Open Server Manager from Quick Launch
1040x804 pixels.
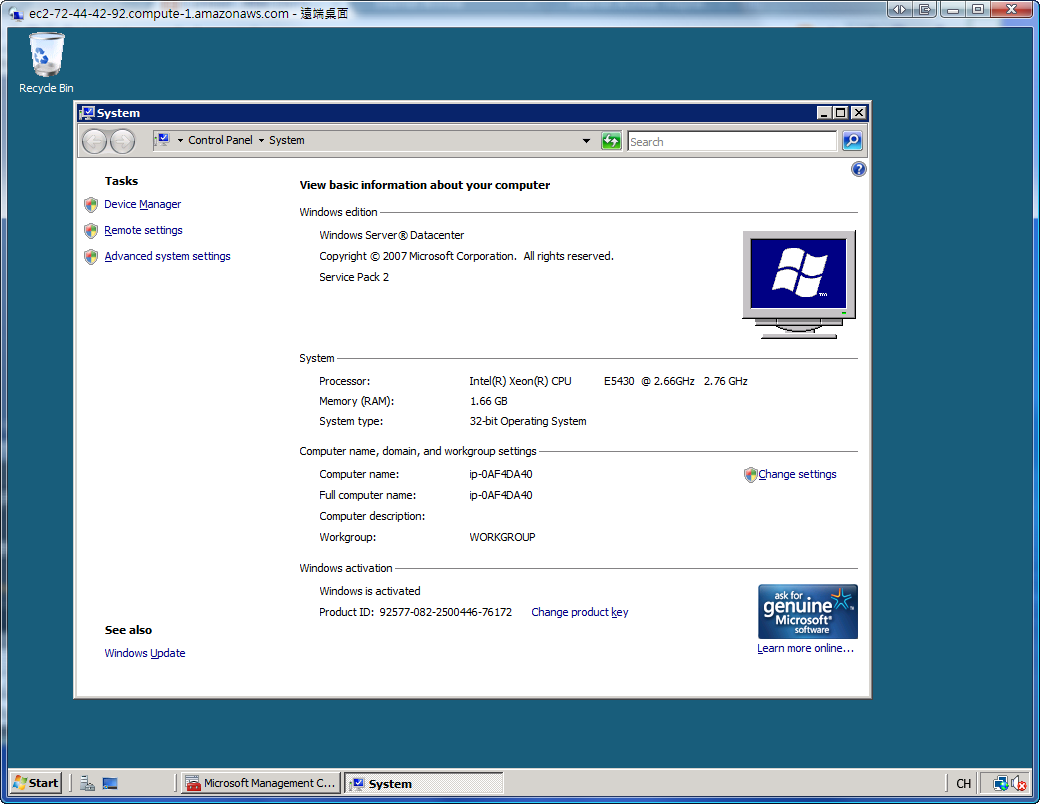click(87, 783)
